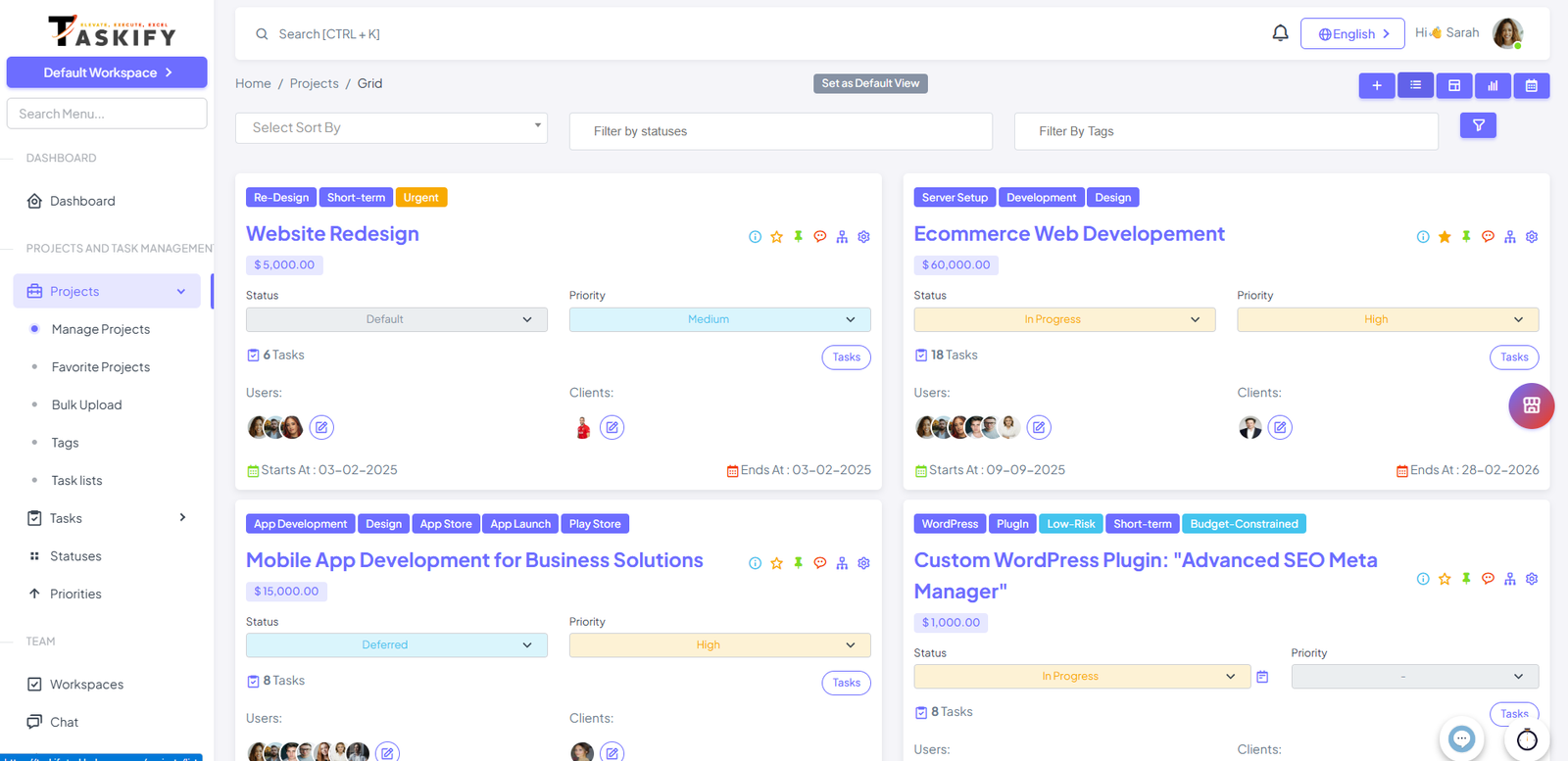Click hierarchy diagram icon on Mobile App project
The width and height of the screenshot is (1568, 761).
click(x=842, y=563)
